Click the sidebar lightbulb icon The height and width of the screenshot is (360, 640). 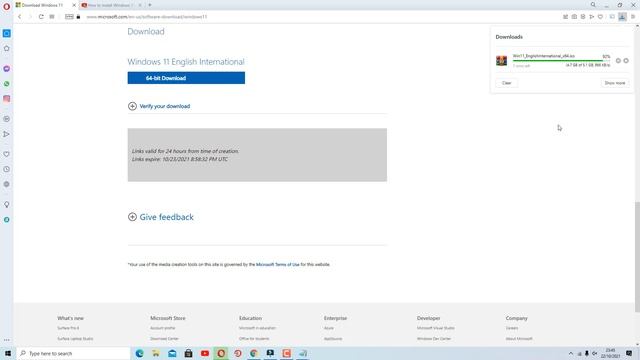7,204
